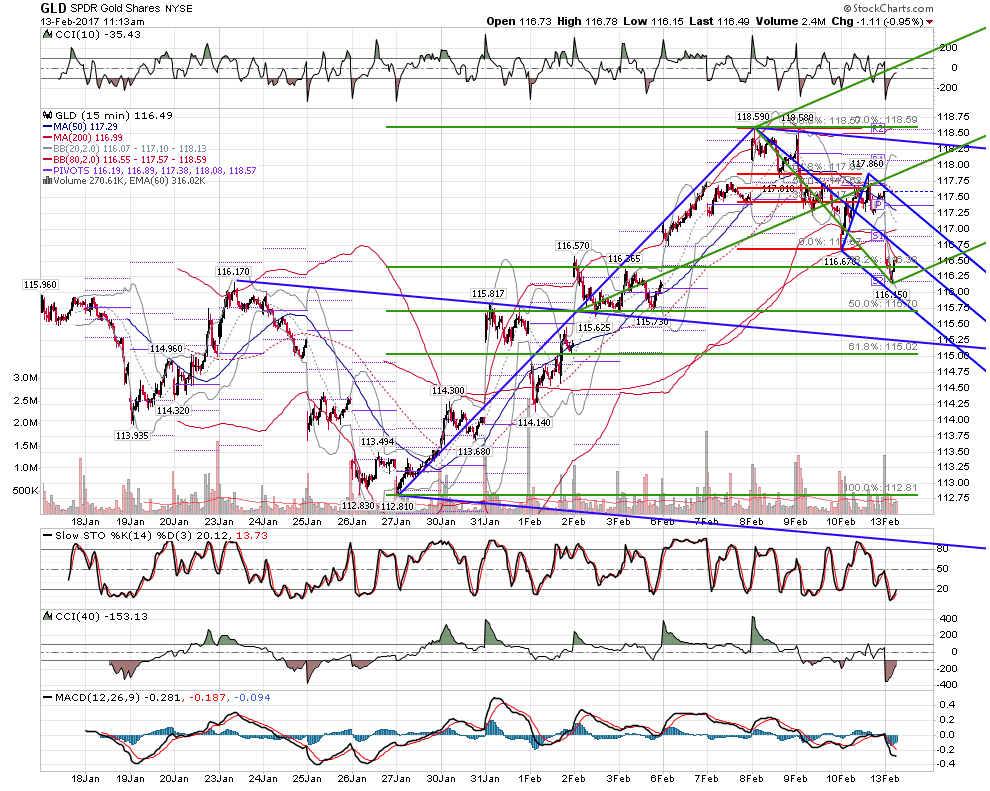Click the '116.570' price annotation
The height and width of the screenshot is (791, 990).
(573, 246)
